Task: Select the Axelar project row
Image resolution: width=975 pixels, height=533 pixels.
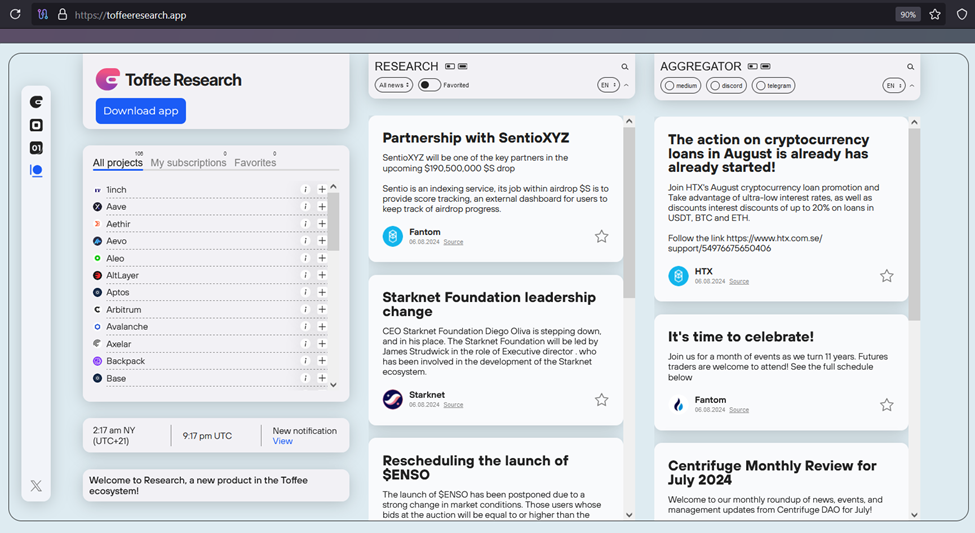Action: (210, 343)
